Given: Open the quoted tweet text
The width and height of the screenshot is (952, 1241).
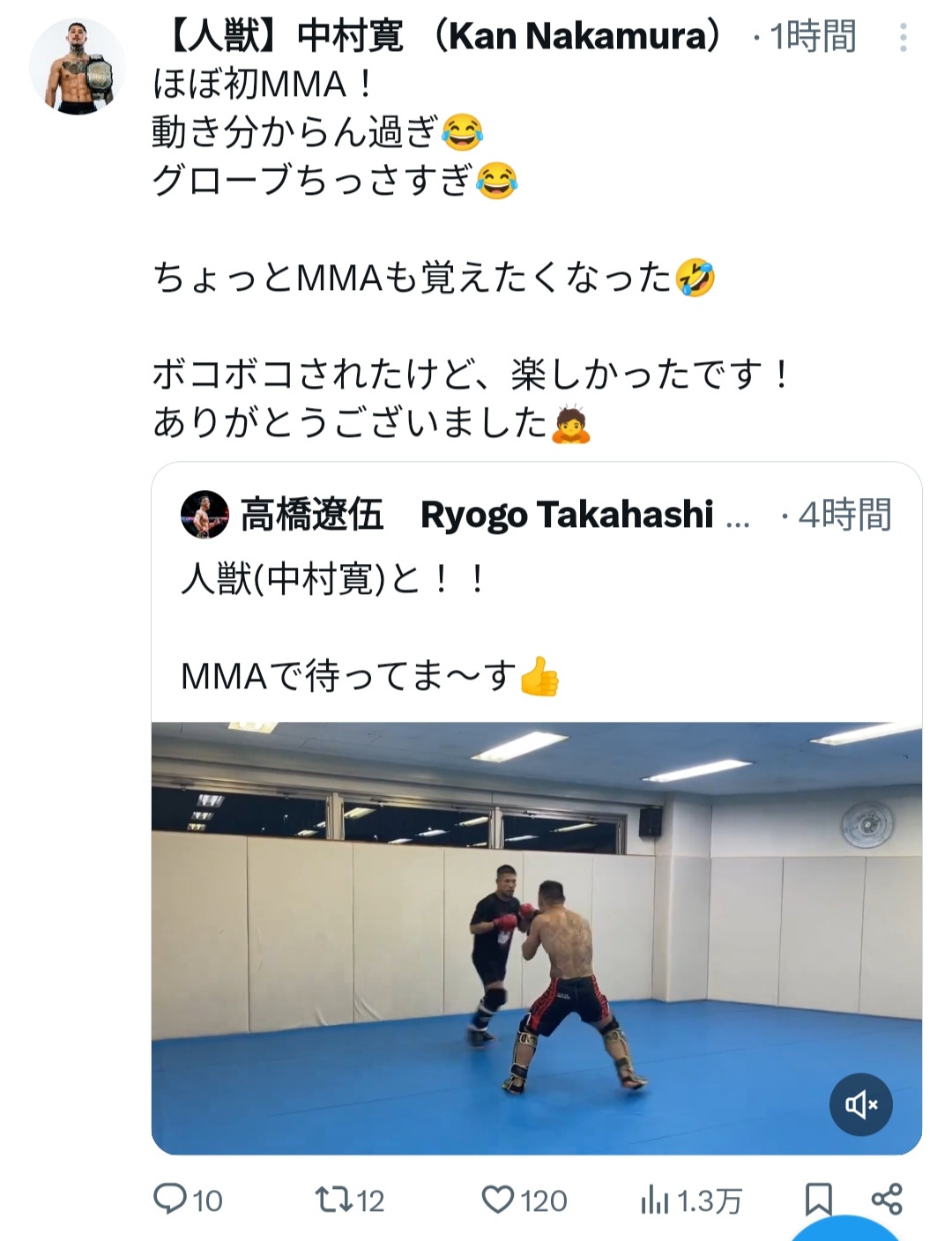Looking at the screenshot, I should pyautogui.click(x=370, y=628).
